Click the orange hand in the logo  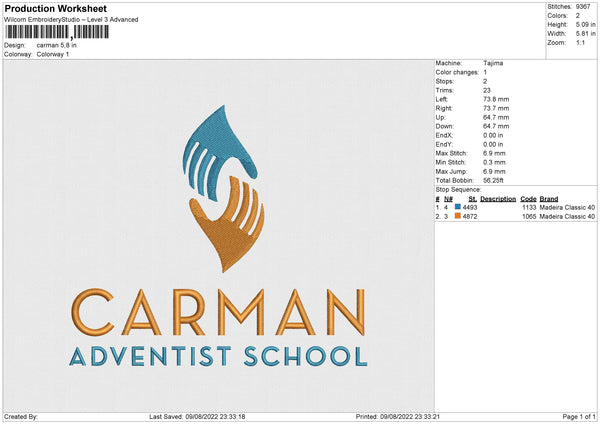(x=229, y=226)
